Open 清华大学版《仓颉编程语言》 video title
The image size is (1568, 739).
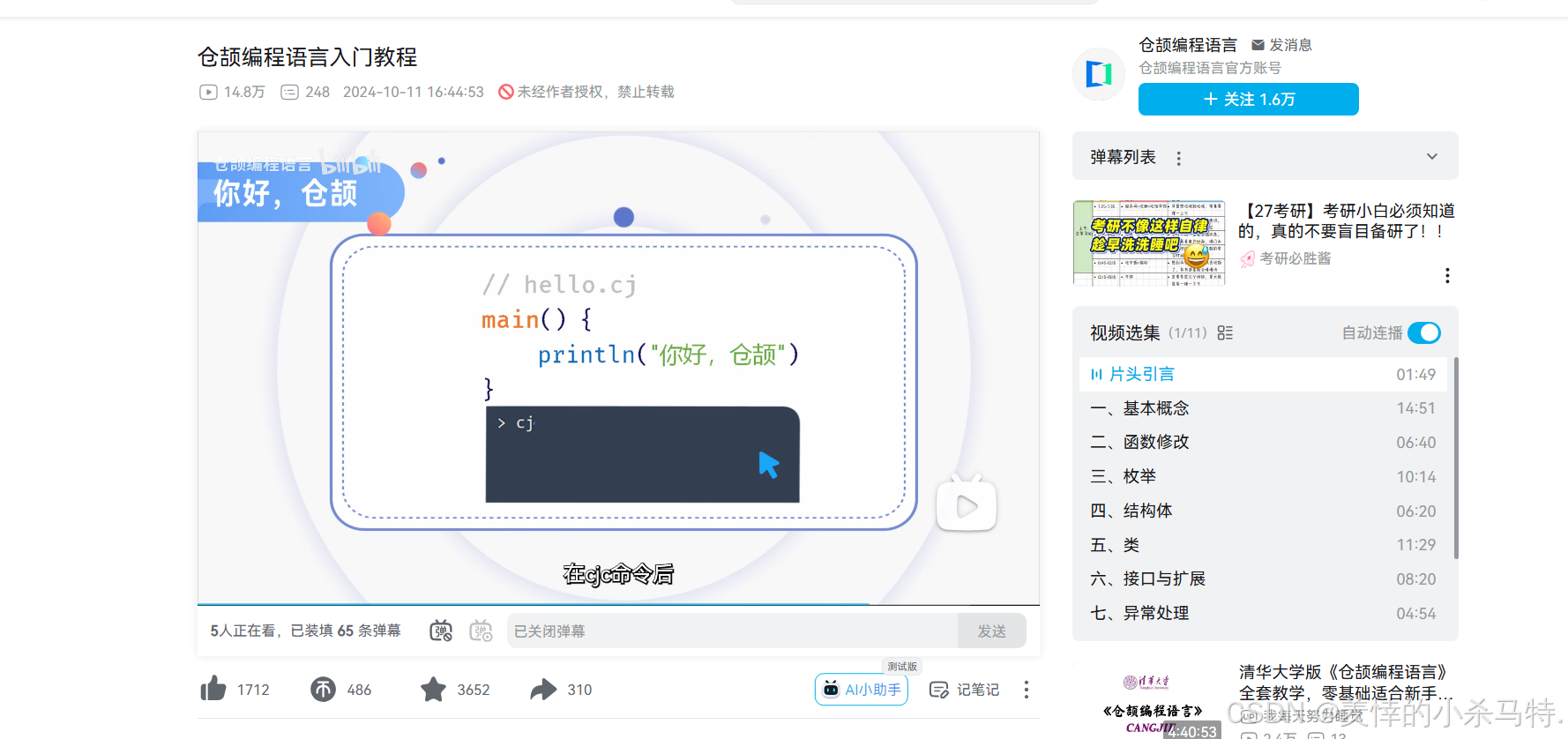pyautogui.click(x=1346, y=683)
